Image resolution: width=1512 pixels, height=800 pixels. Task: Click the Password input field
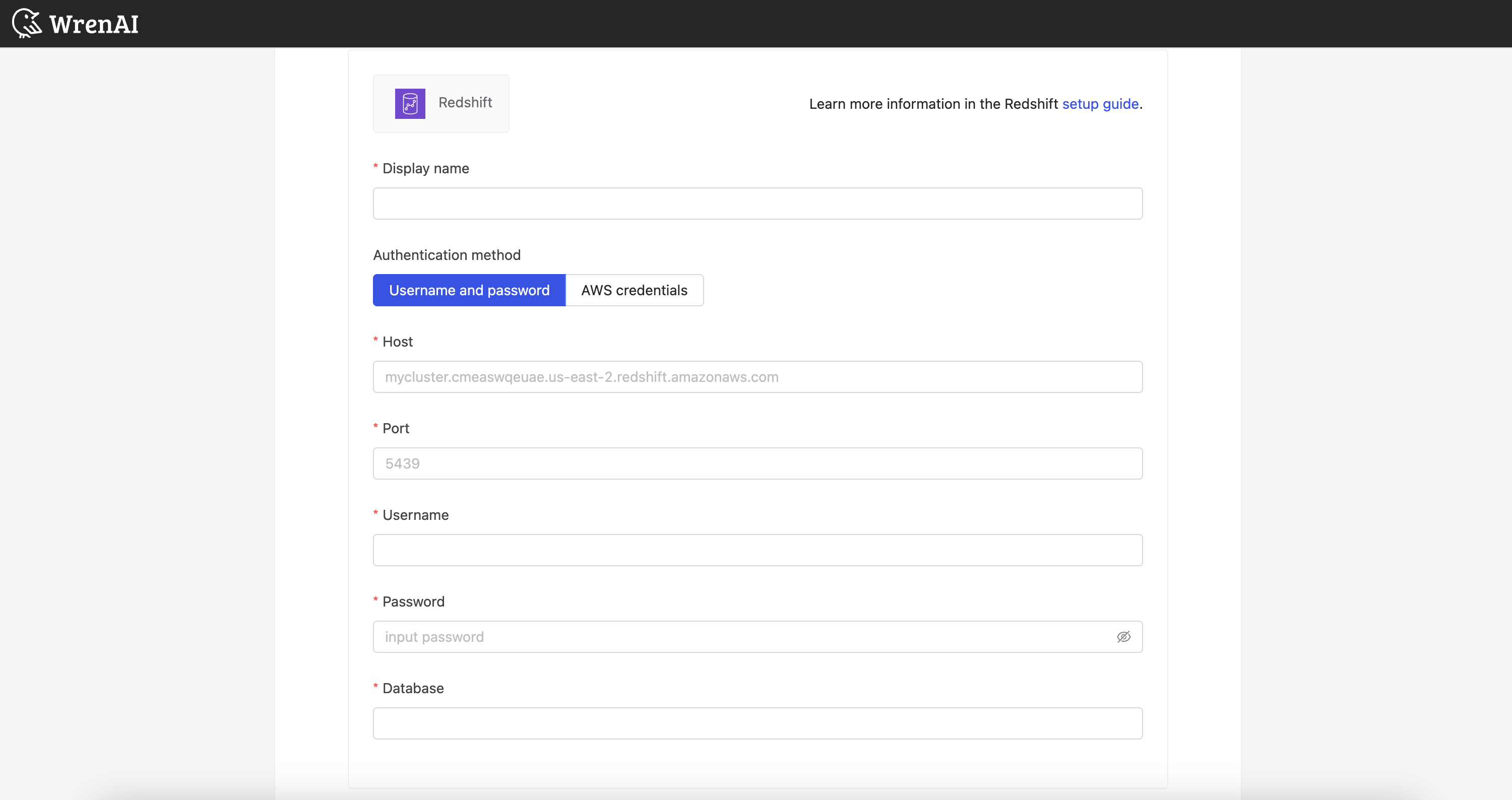pos(758,637)
